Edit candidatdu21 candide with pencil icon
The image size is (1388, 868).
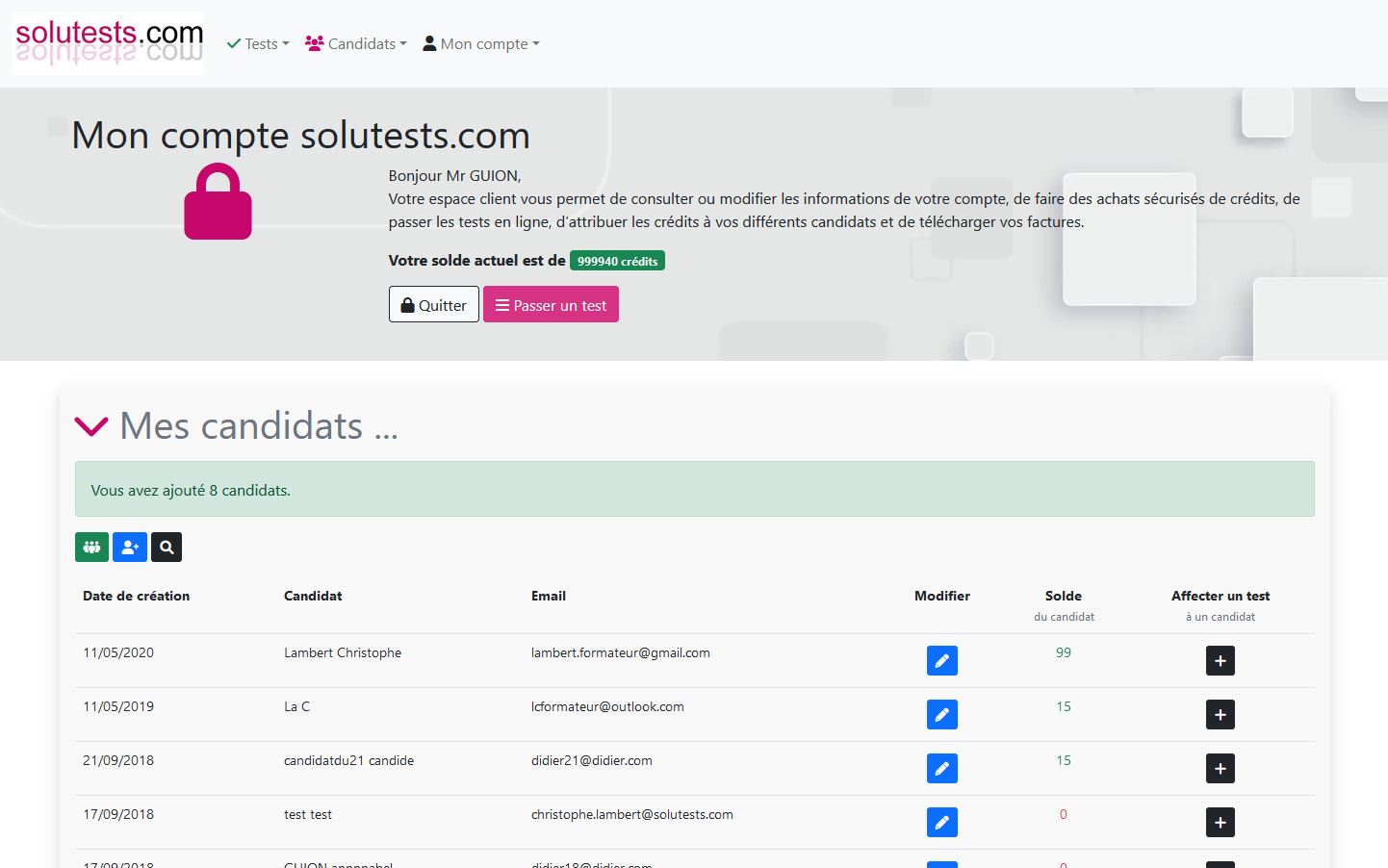(941, 769)
